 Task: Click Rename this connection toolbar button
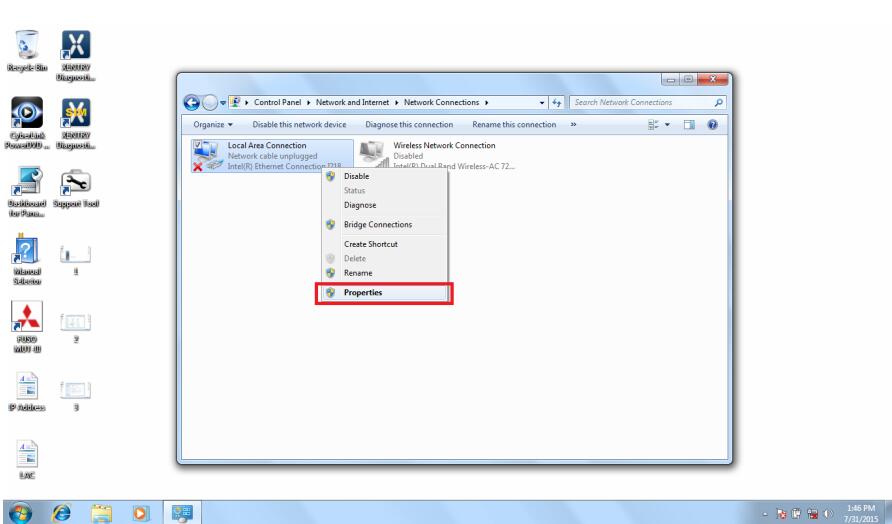[514, 125]
